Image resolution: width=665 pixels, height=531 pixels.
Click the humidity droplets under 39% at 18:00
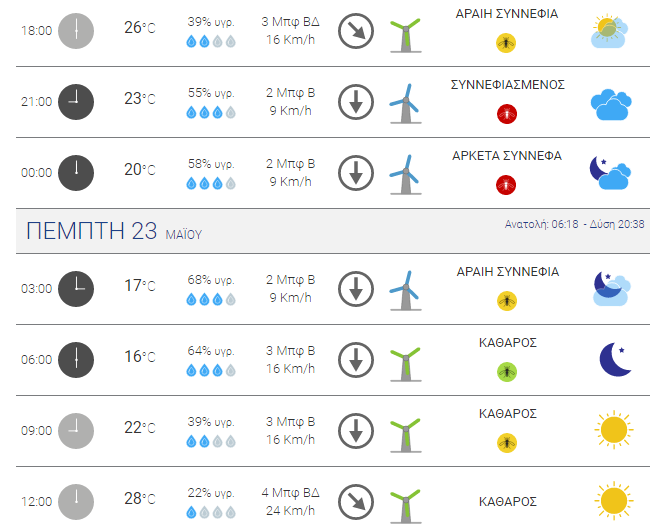(x=211, y=41)
